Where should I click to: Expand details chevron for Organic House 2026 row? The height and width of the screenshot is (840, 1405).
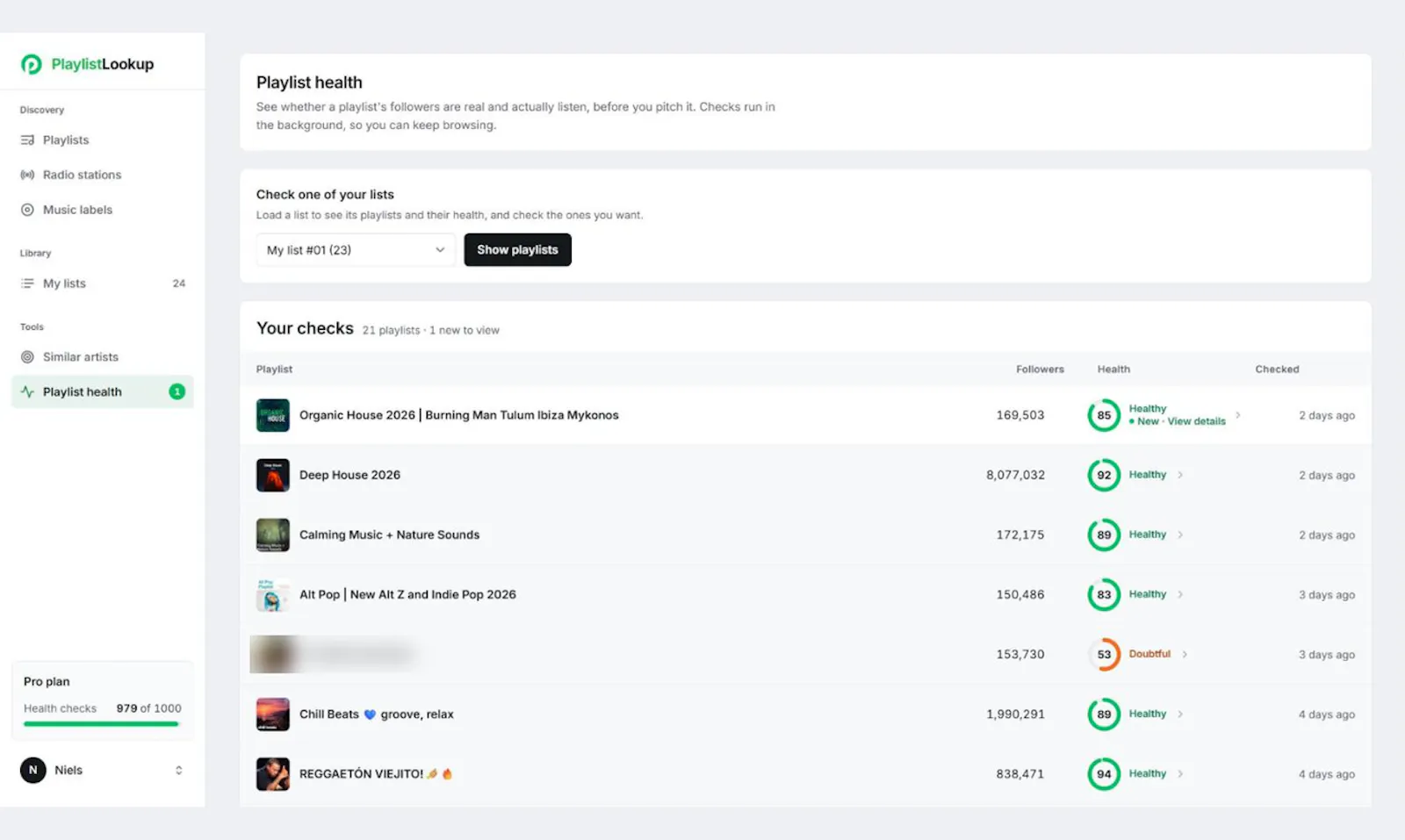(1238, 415)
